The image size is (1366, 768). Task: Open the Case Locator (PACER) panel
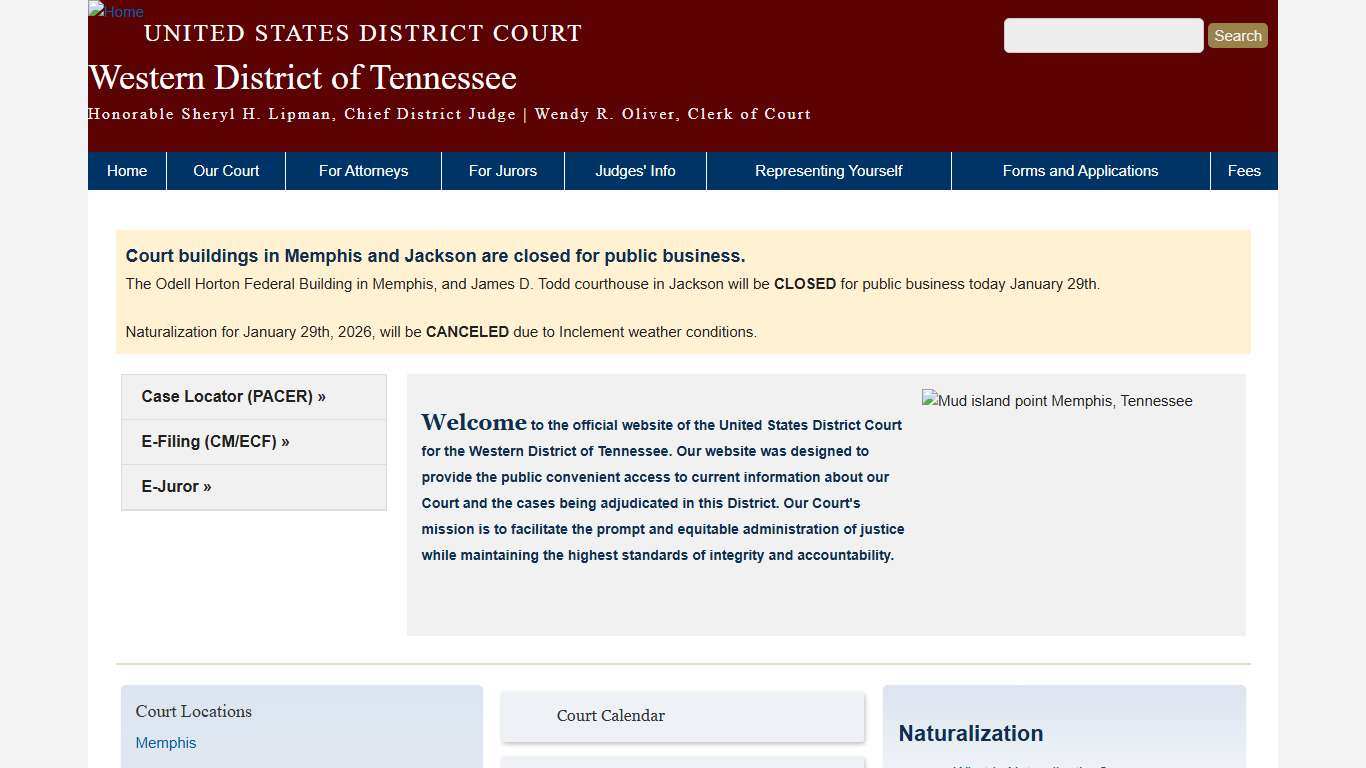point(233,396)
